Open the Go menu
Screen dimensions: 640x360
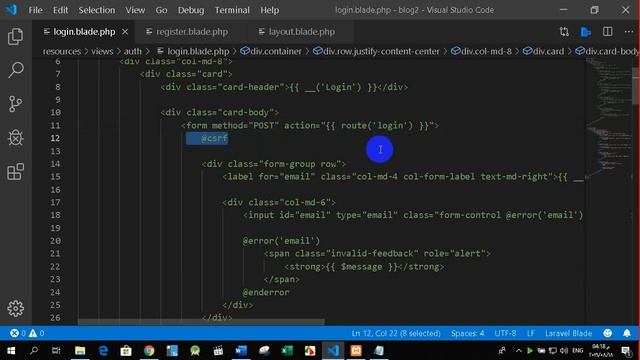tap(161, 10)
